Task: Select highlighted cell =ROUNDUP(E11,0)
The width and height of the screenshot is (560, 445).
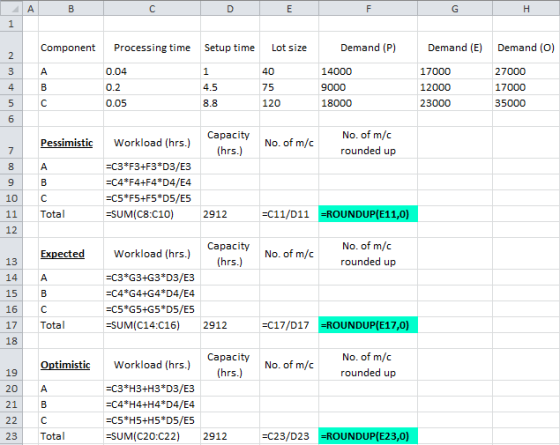Action: click(368, 214)
